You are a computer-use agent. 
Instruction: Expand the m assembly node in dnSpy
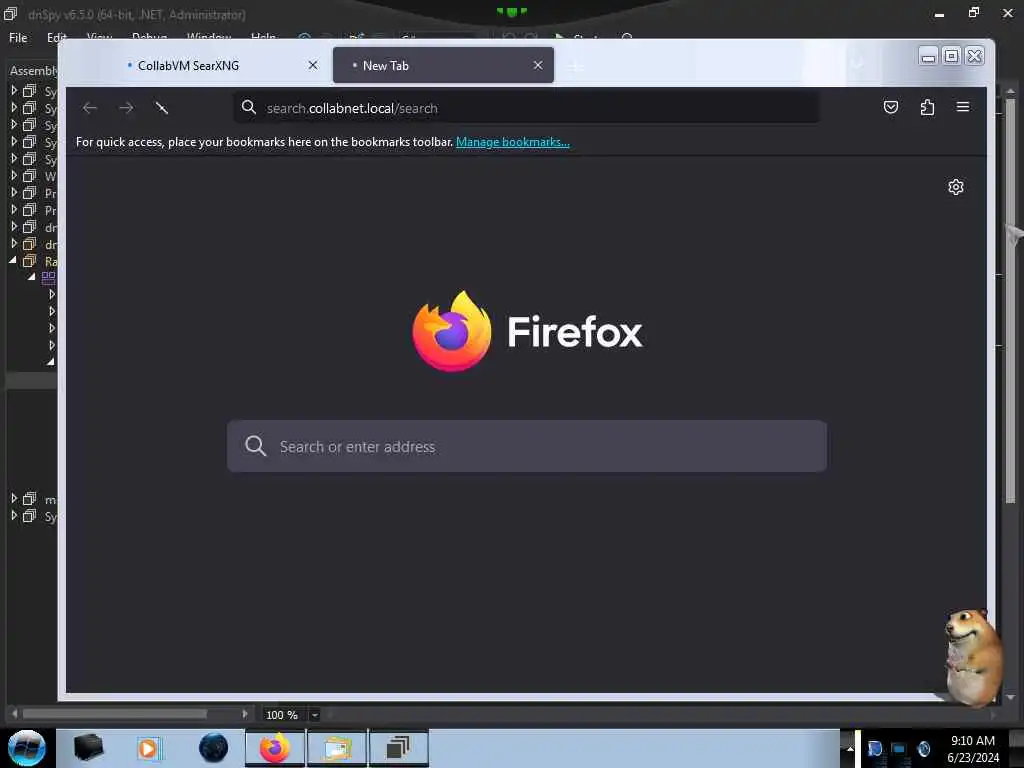point(14,498)
